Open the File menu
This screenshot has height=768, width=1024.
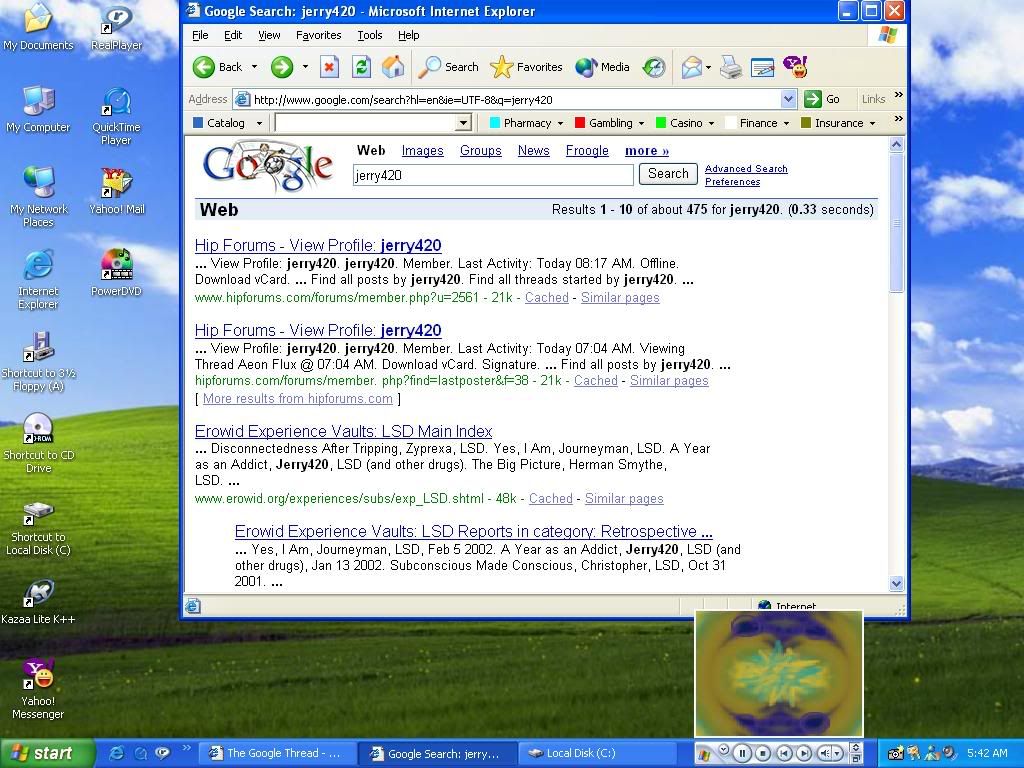coord(200,35)
